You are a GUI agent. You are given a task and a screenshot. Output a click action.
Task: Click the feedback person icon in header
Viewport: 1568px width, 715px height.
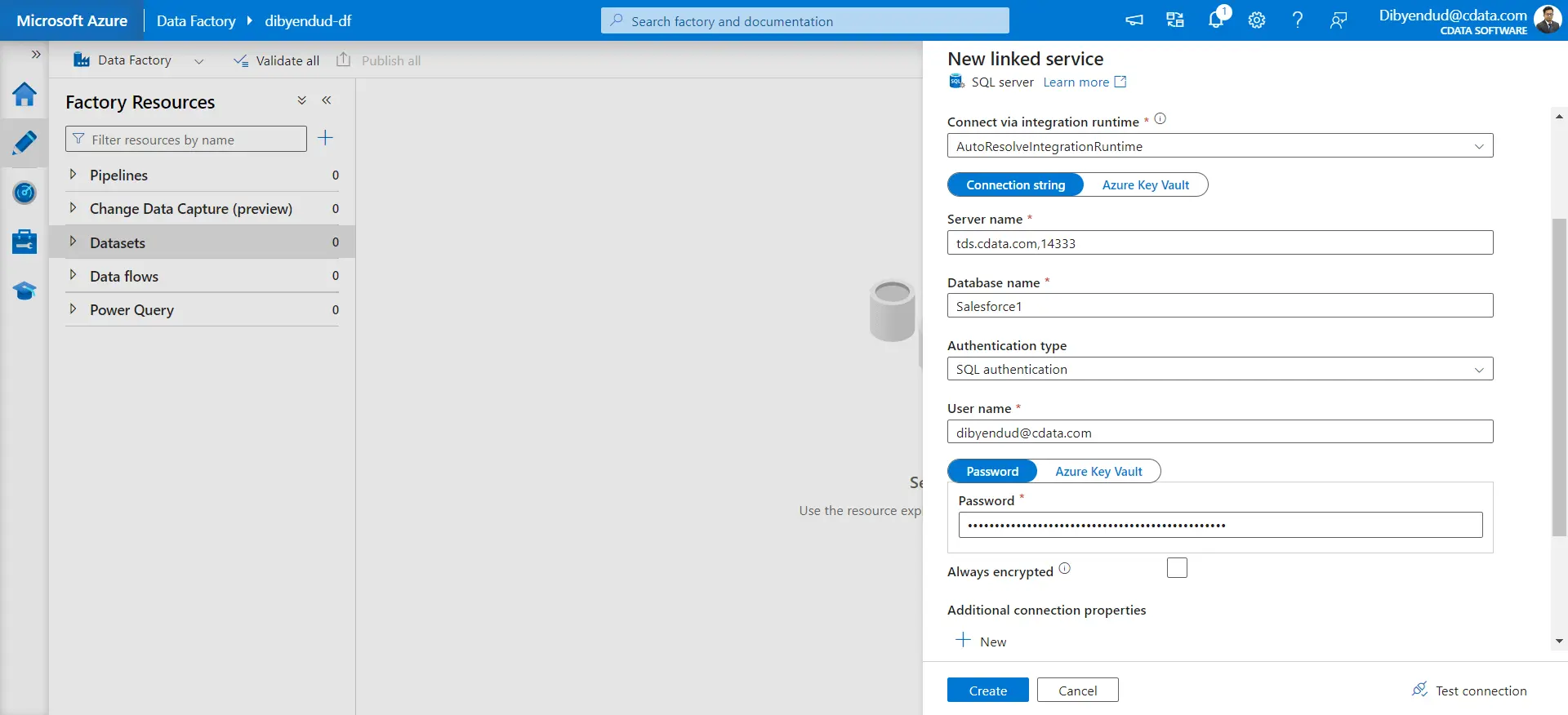[1339, 20]
